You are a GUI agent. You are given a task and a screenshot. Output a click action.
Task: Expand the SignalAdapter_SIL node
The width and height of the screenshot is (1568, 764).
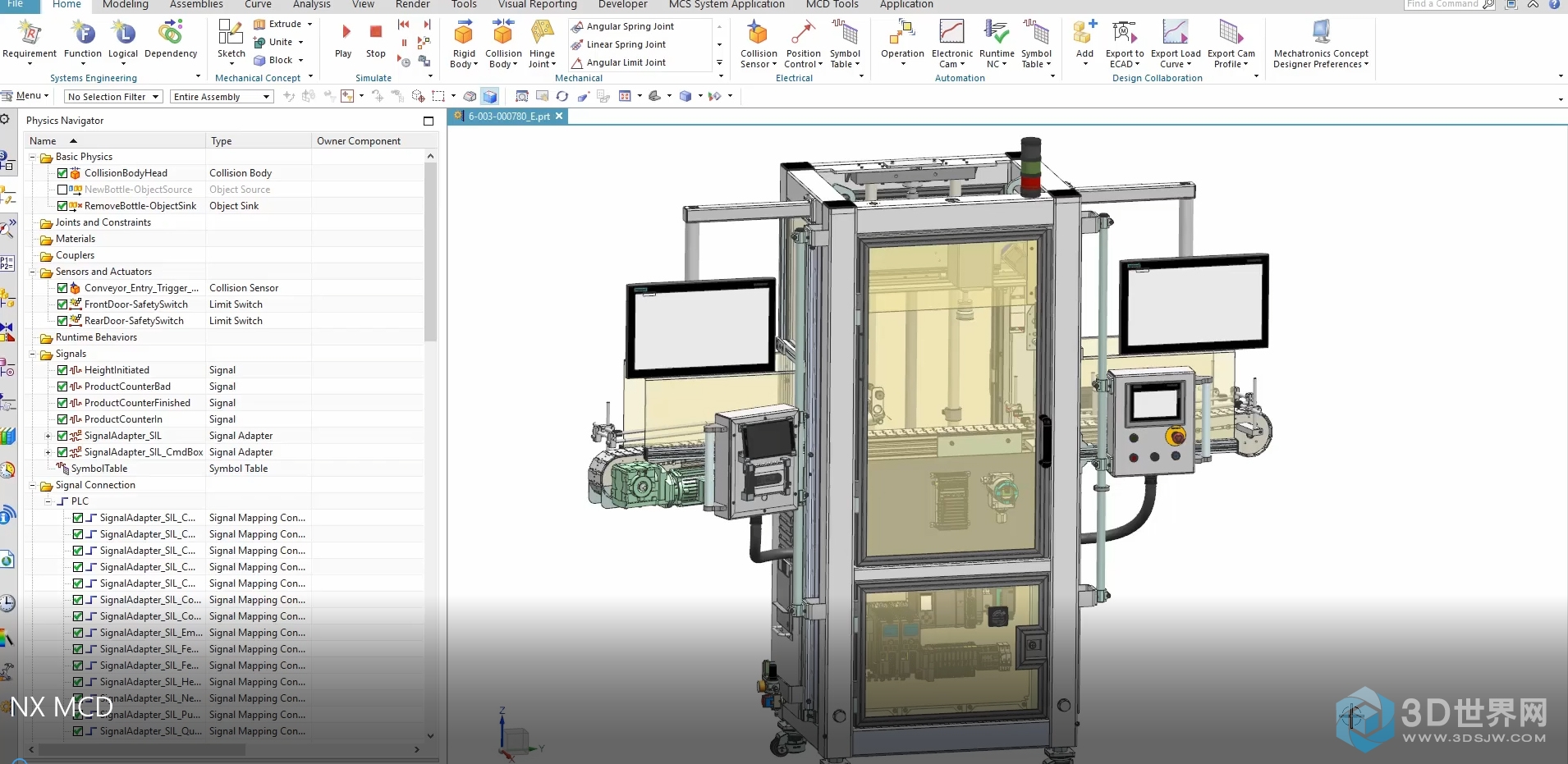[x=48, y=436]
